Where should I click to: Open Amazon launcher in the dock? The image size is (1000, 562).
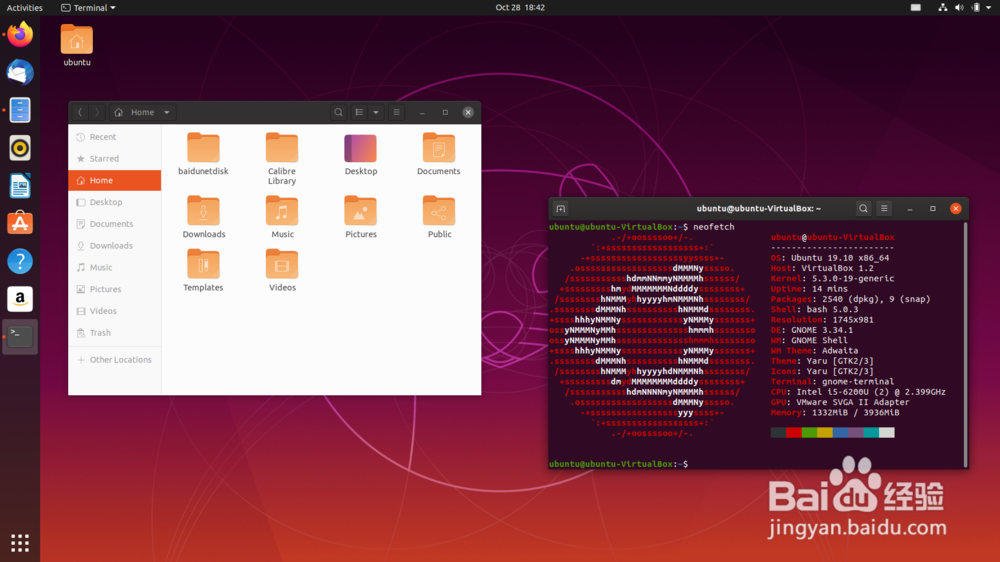pos(20,299)
